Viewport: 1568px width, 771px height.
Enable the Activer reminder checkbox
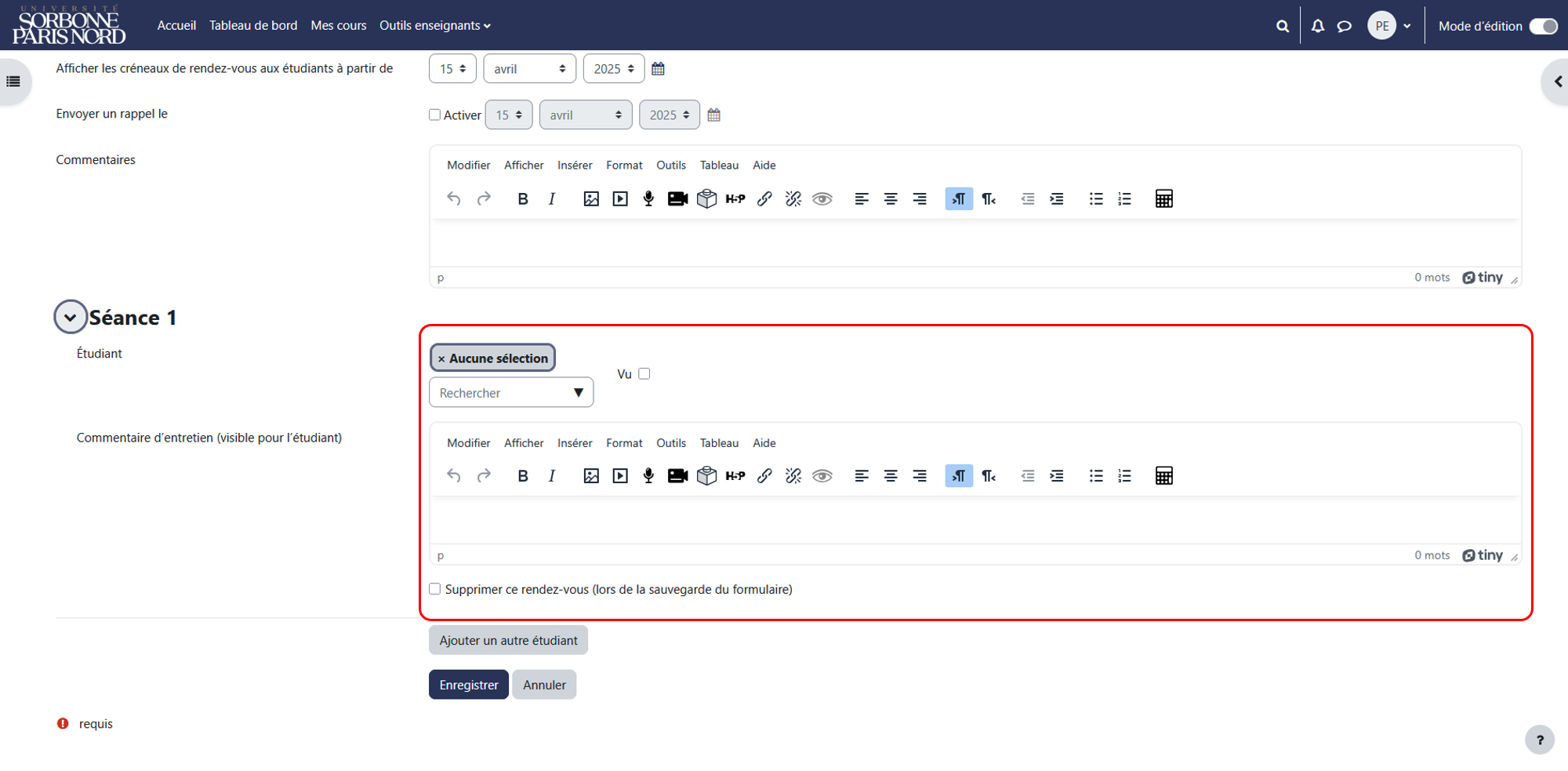tap(434, 115)
